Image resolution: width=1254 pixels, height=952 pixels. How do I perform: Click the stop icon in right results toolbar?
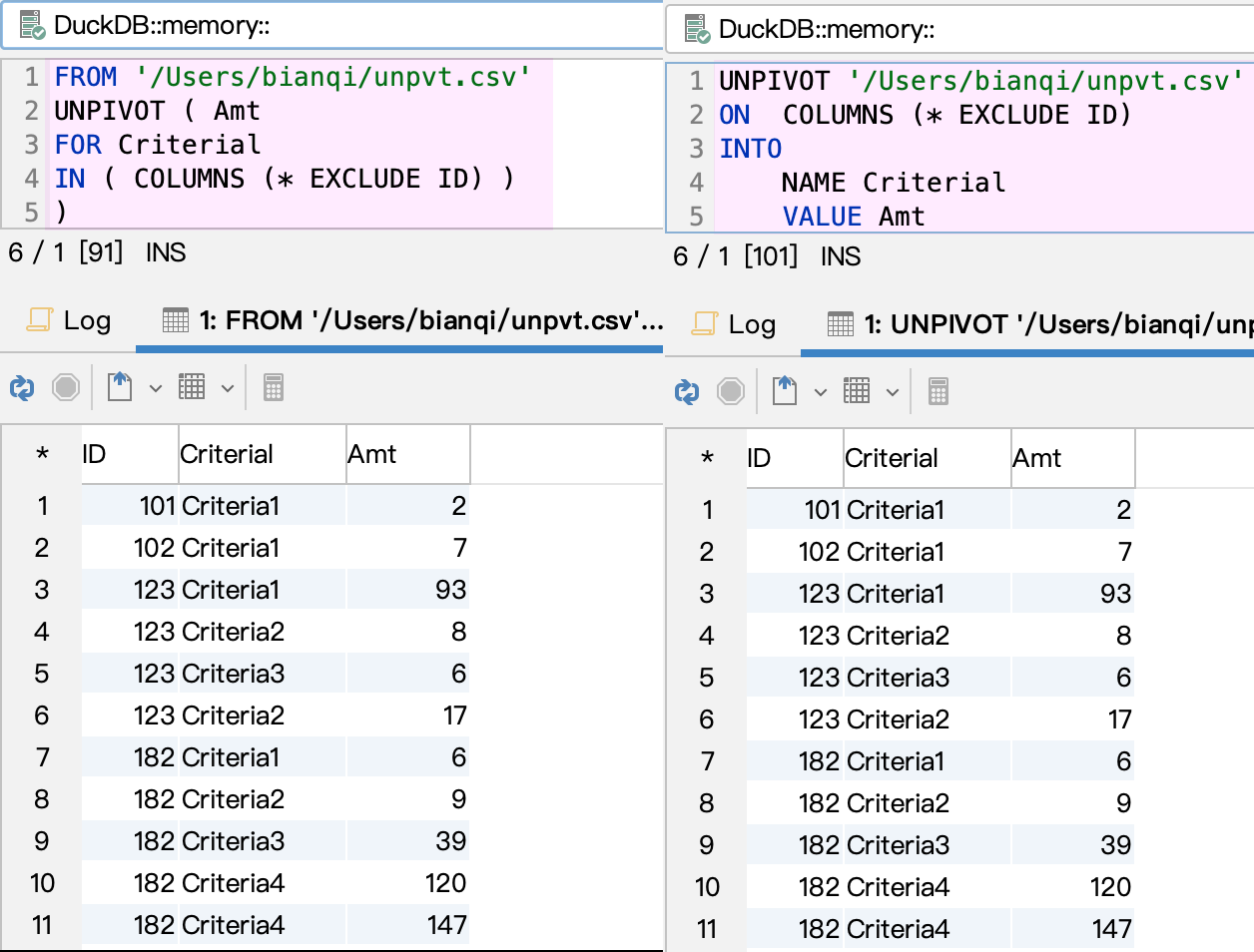(731, 391)
